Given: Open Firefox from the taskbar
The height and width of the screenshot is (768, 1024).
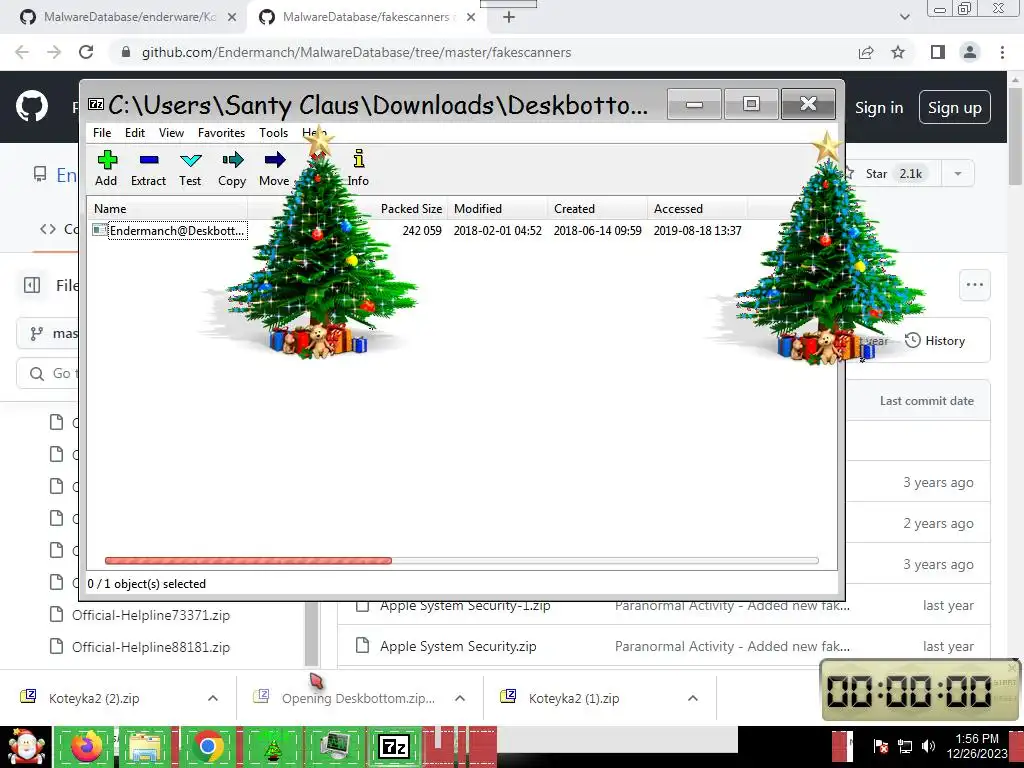Looking at the screenshot, I should click(87, 747).
